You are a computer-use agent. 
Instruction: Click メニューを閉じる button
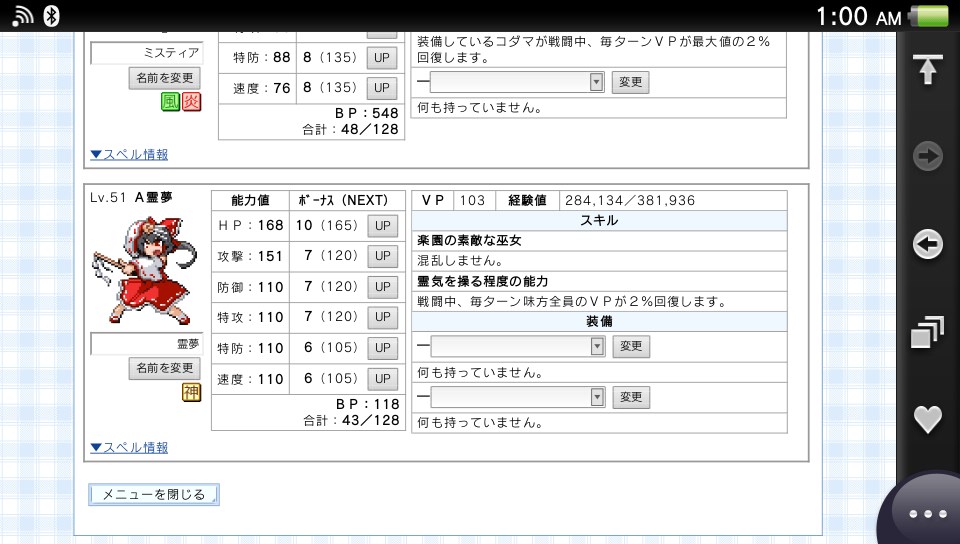pyautogui.click(x=154, y=494)
